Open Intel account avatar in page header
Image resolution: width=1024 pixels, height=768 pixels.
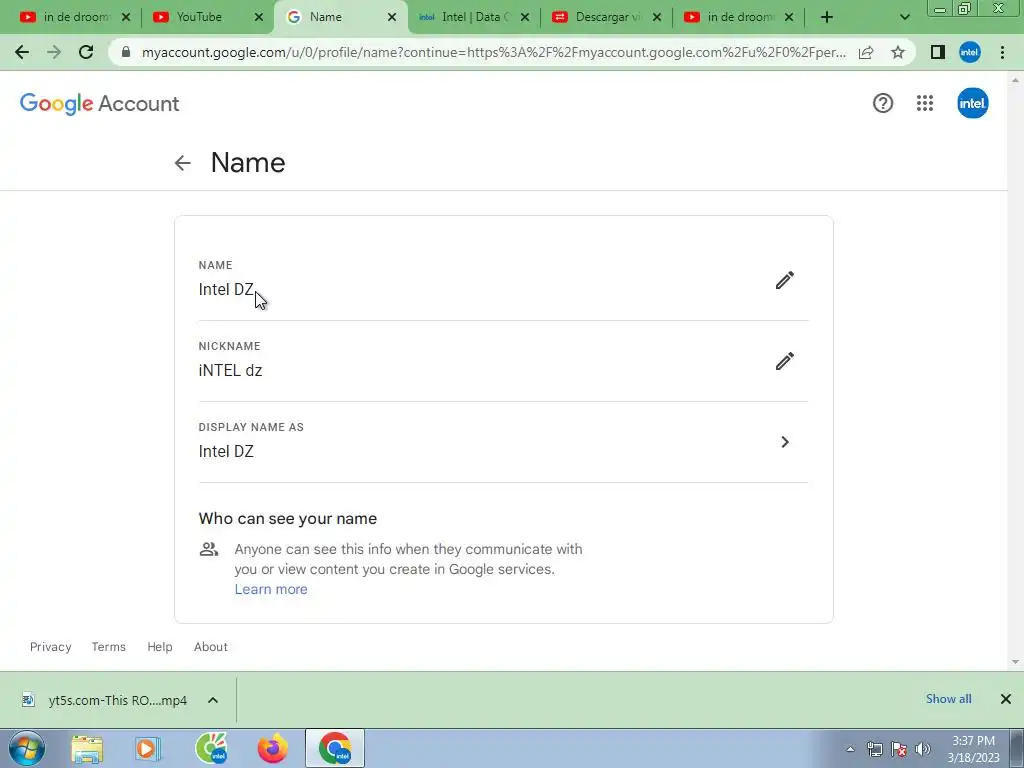(972, 103)
